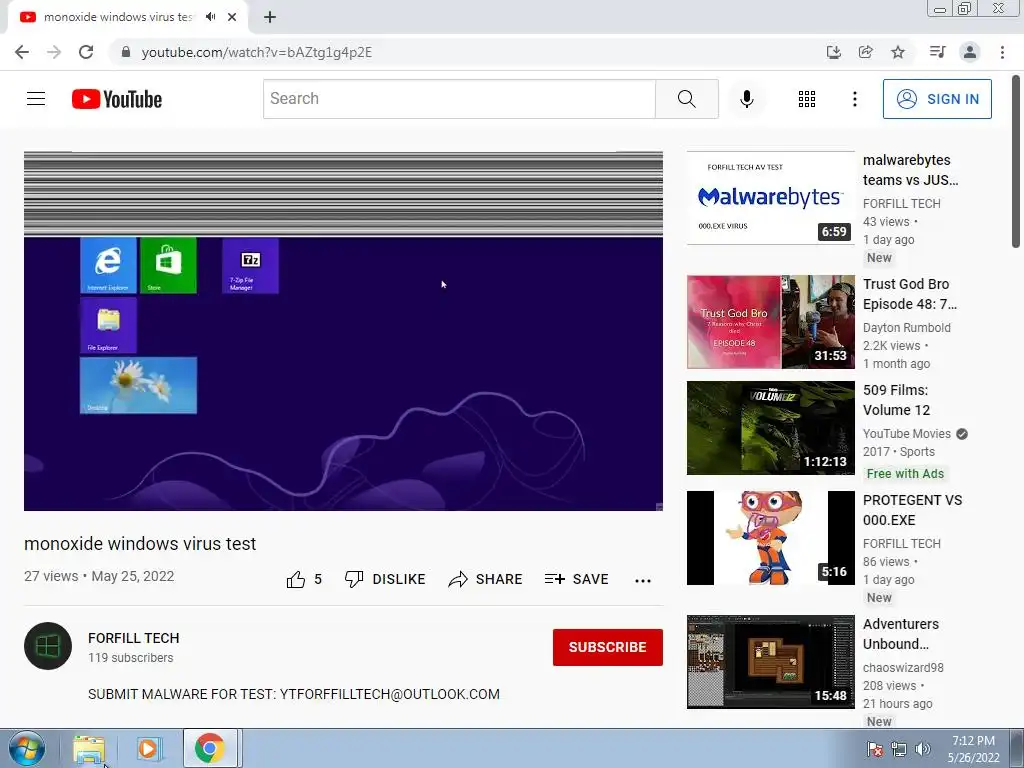Click the SUBMIT MALWARE FOR TEST description text
Image resolution: width=1024 pixels, height=768 pixels.
point(294,694)
